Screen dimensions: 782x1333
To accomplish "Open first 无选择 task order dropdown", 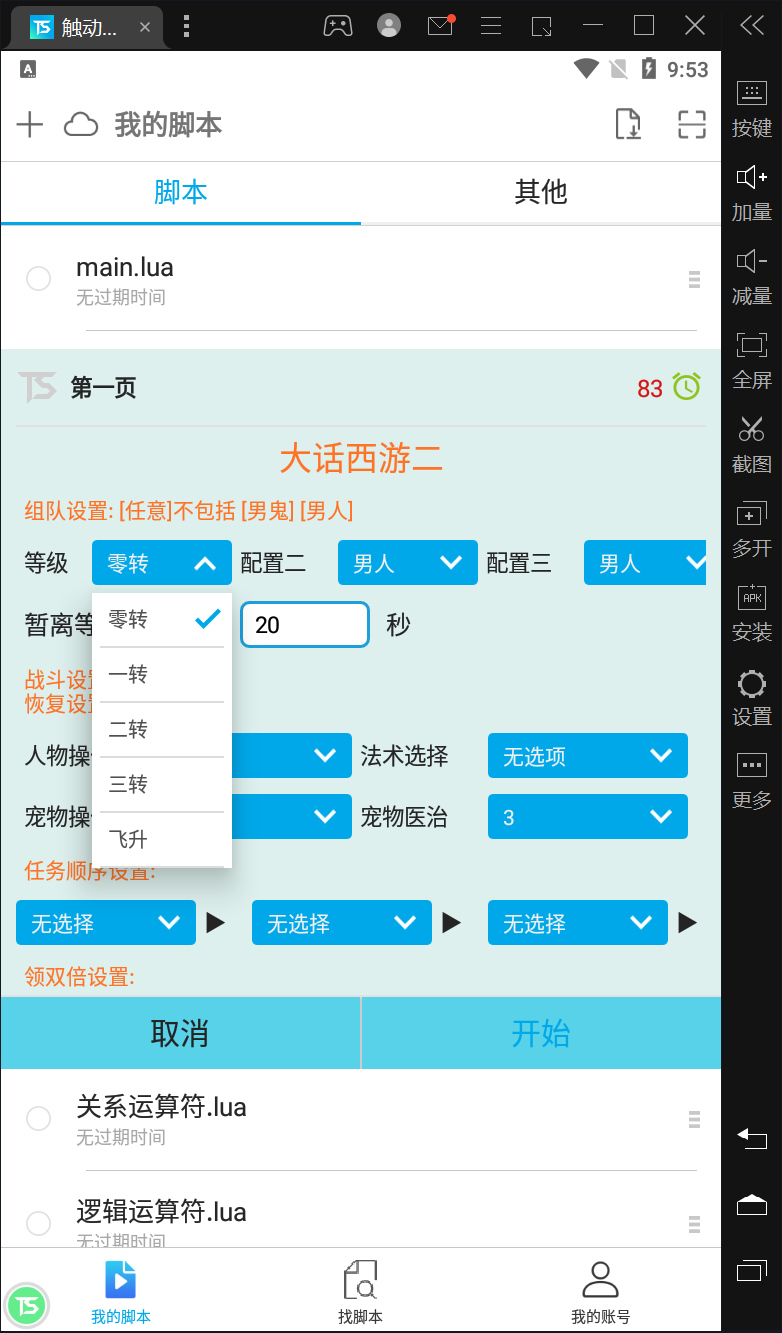I will pos(106,923).
